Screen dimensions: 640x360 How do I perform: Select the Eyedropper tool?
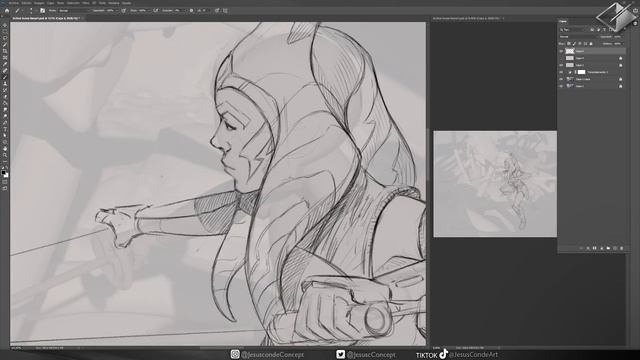pyautogui.click(x=5, y=64)
